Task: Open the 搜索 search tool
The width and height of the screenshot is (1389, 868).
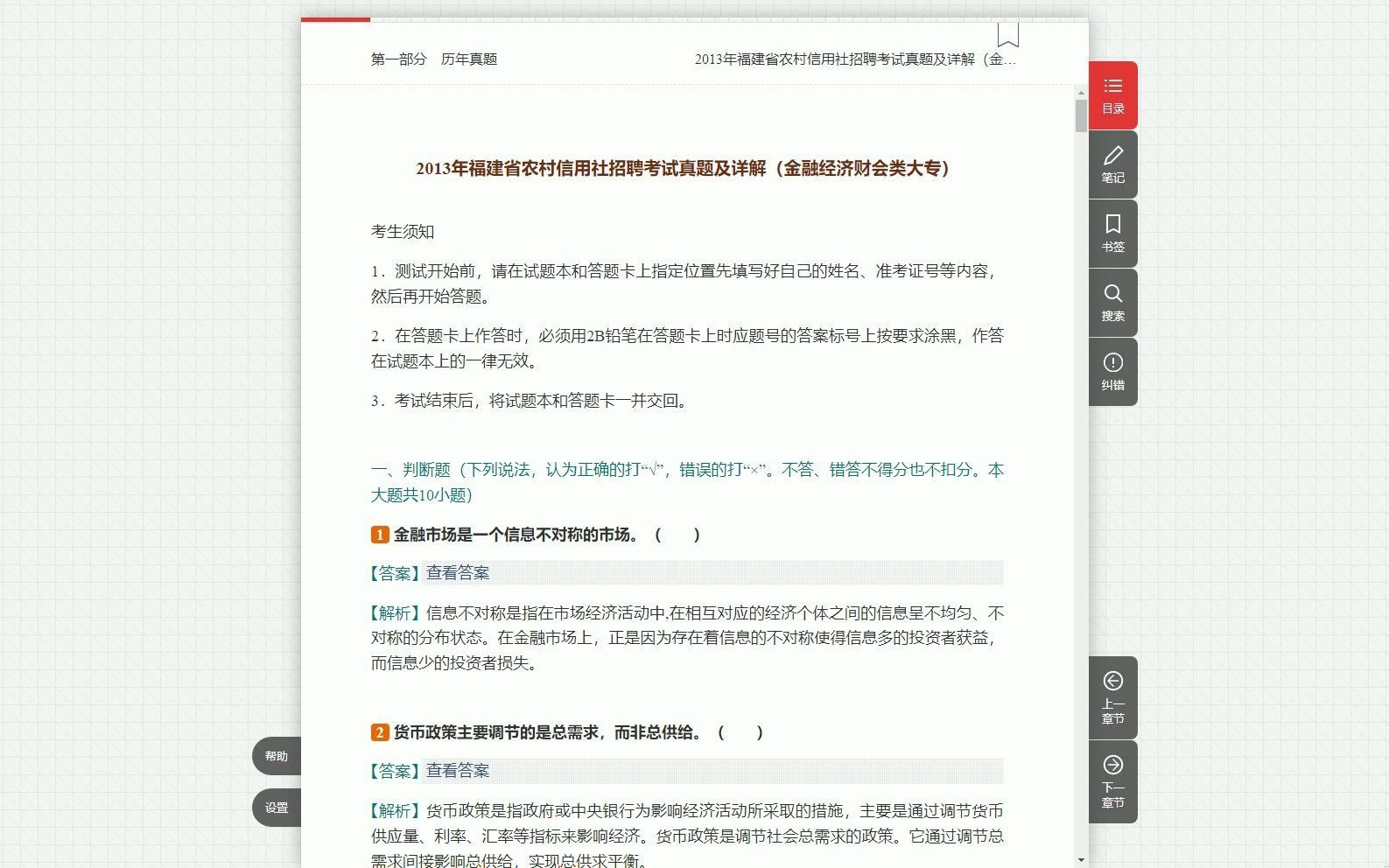Action: pos(1112,303)
